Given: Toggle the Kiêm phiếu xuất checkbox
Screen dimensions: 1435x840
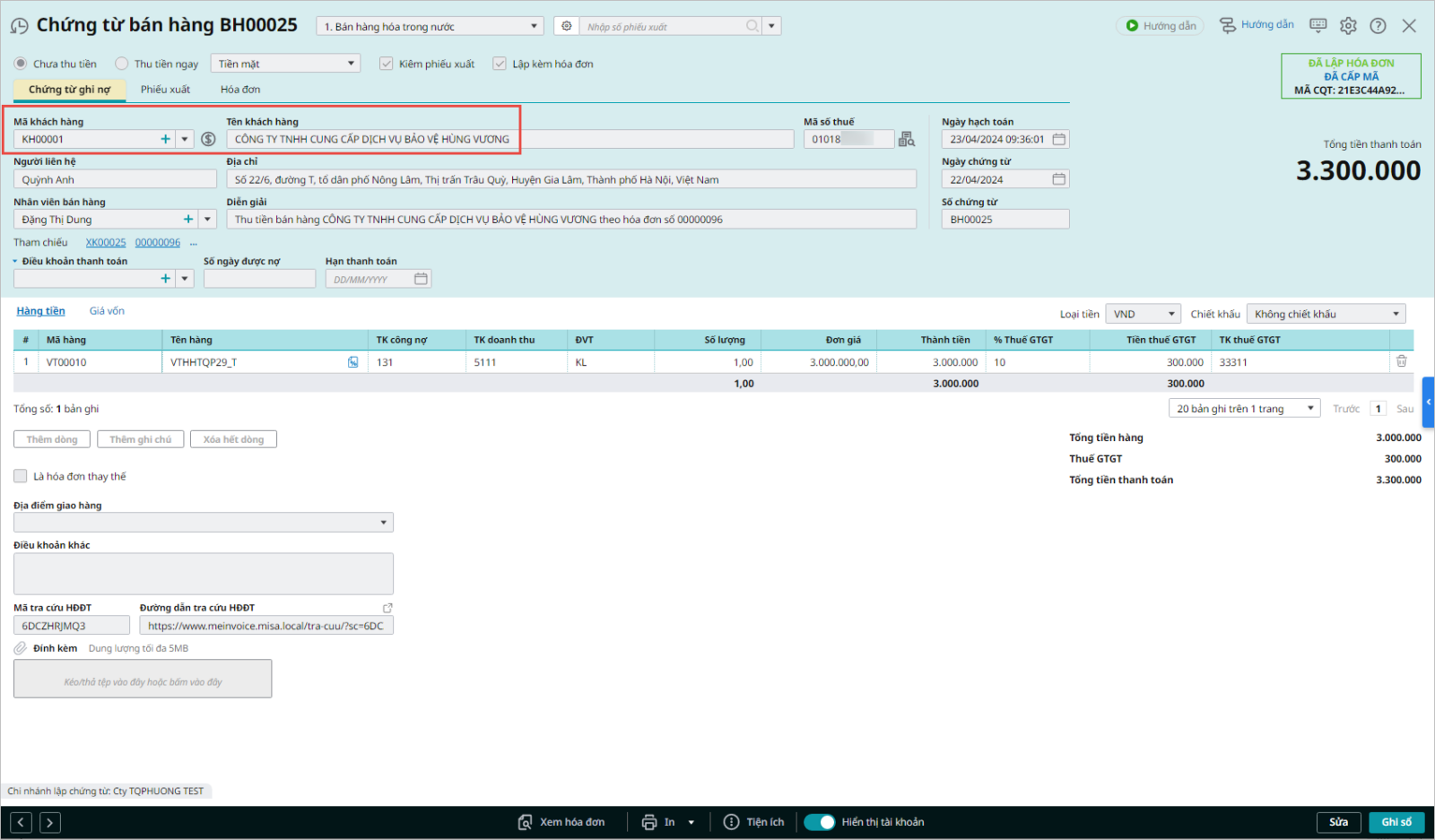Looking at the screenshot, I should click(x=387, y=64).
